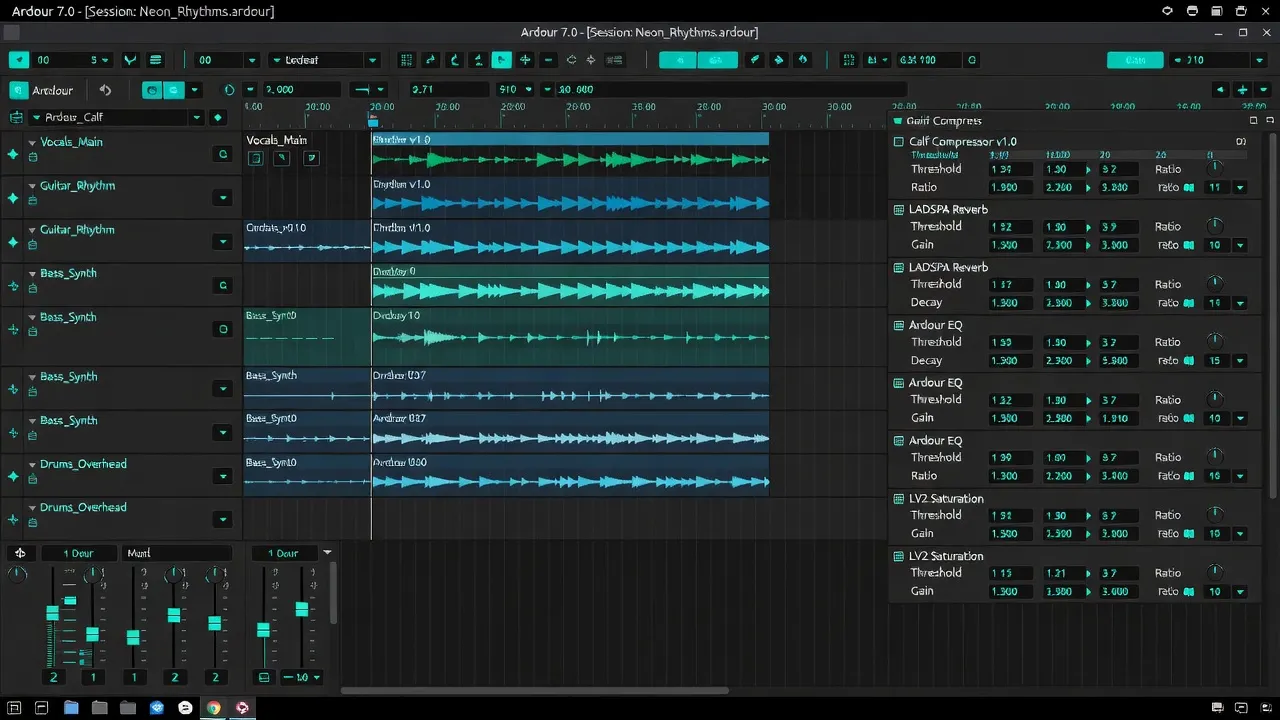Open Chrome from the taskbar

coord(213,707)
